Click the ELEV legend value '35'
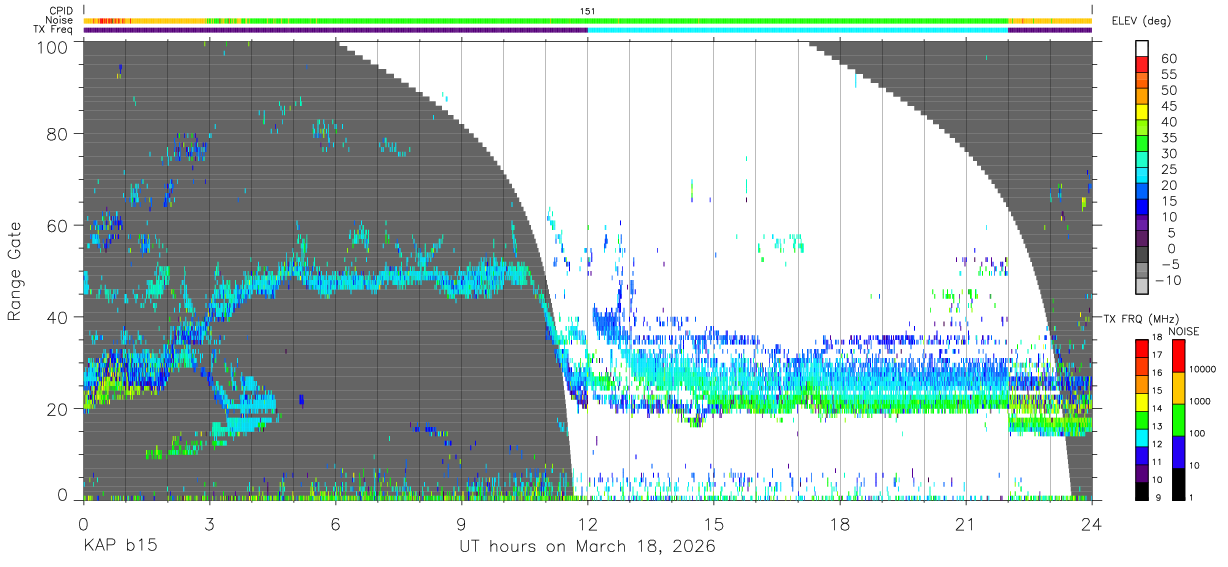 click(1168, 137)
